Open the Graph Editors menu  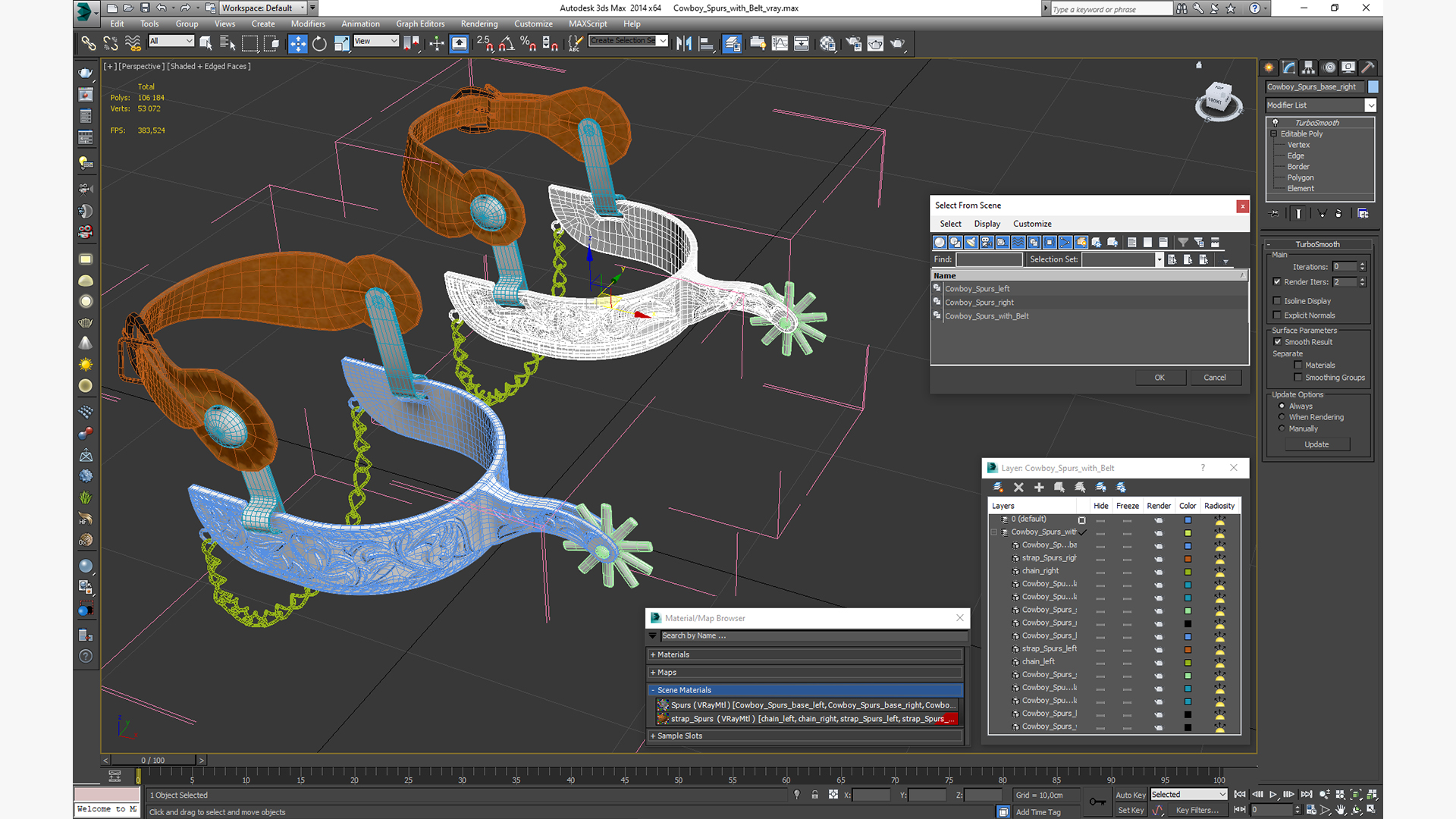coord(419,24)
